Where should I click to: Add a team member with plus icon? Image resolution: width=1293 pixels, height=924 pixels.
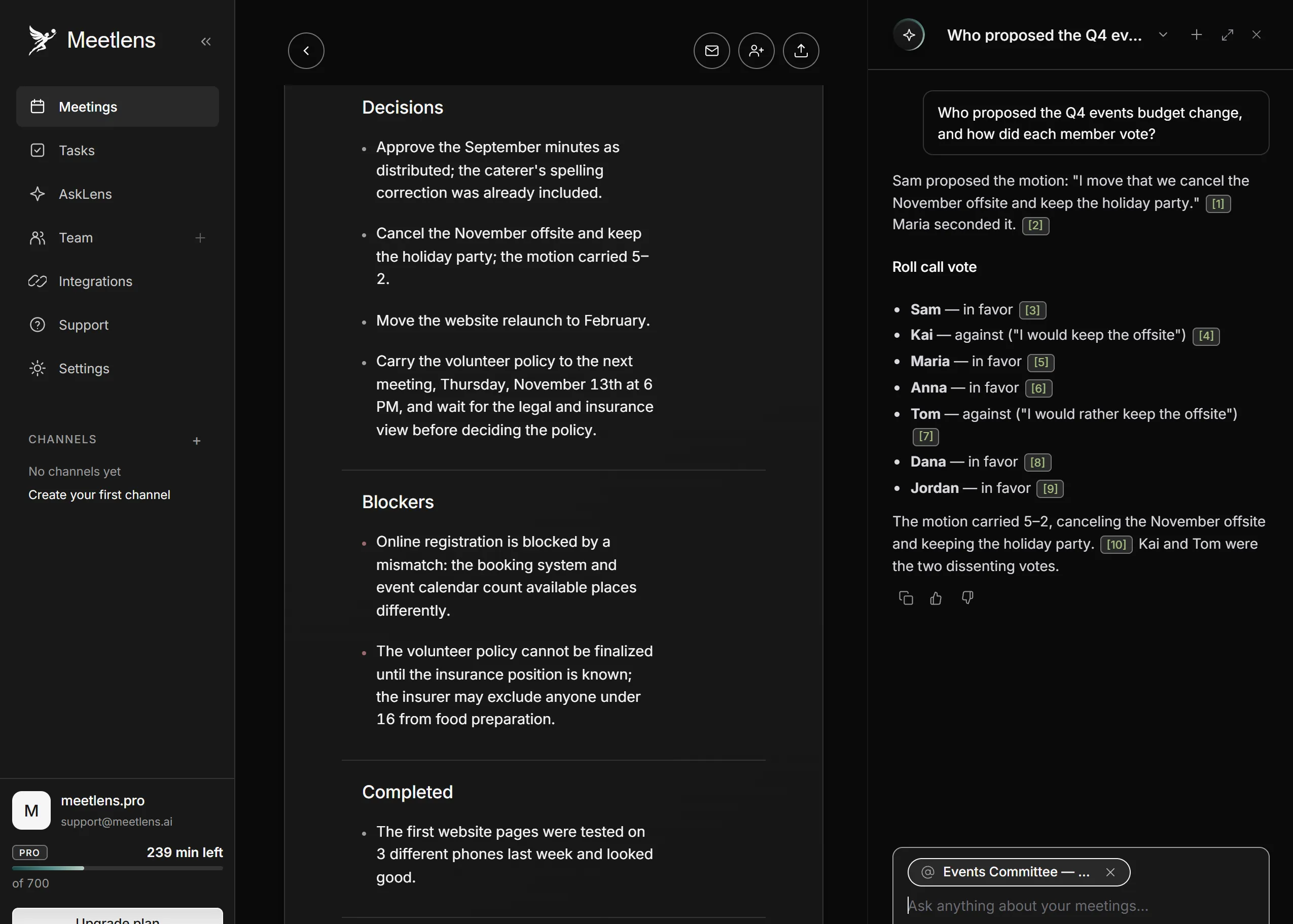(200, 238)
